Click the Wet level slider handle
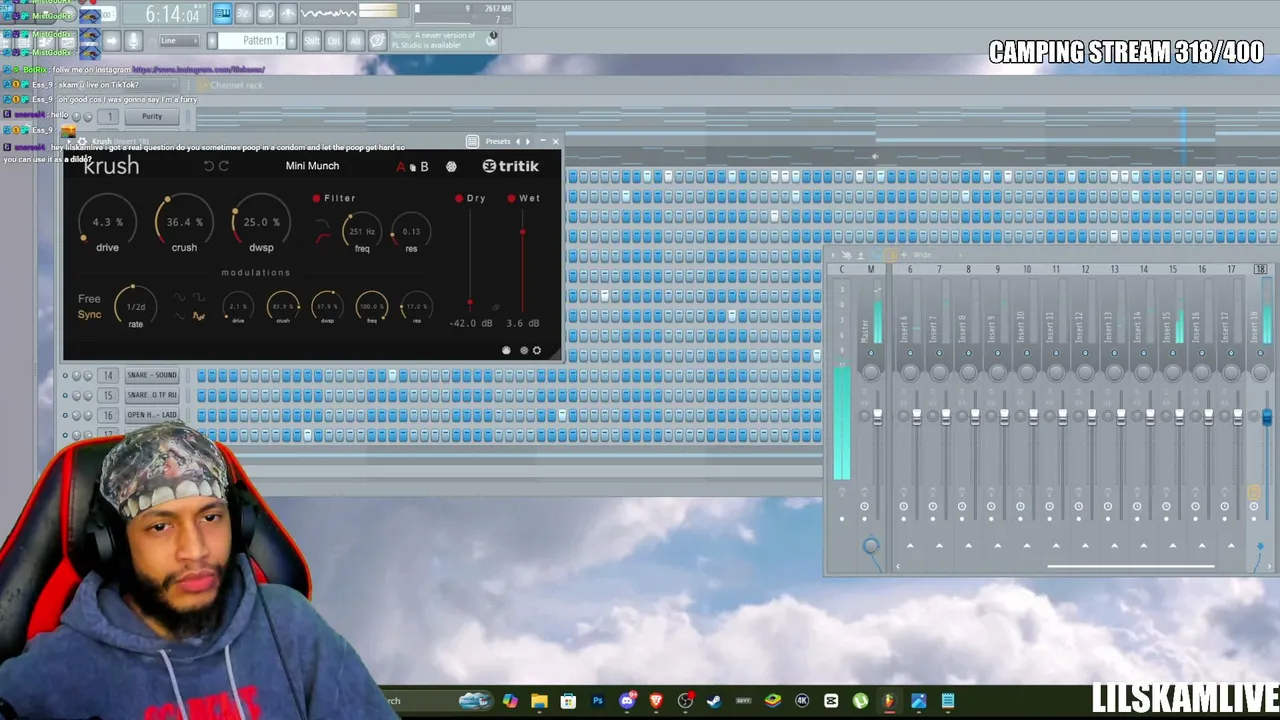 click(522, 232)
